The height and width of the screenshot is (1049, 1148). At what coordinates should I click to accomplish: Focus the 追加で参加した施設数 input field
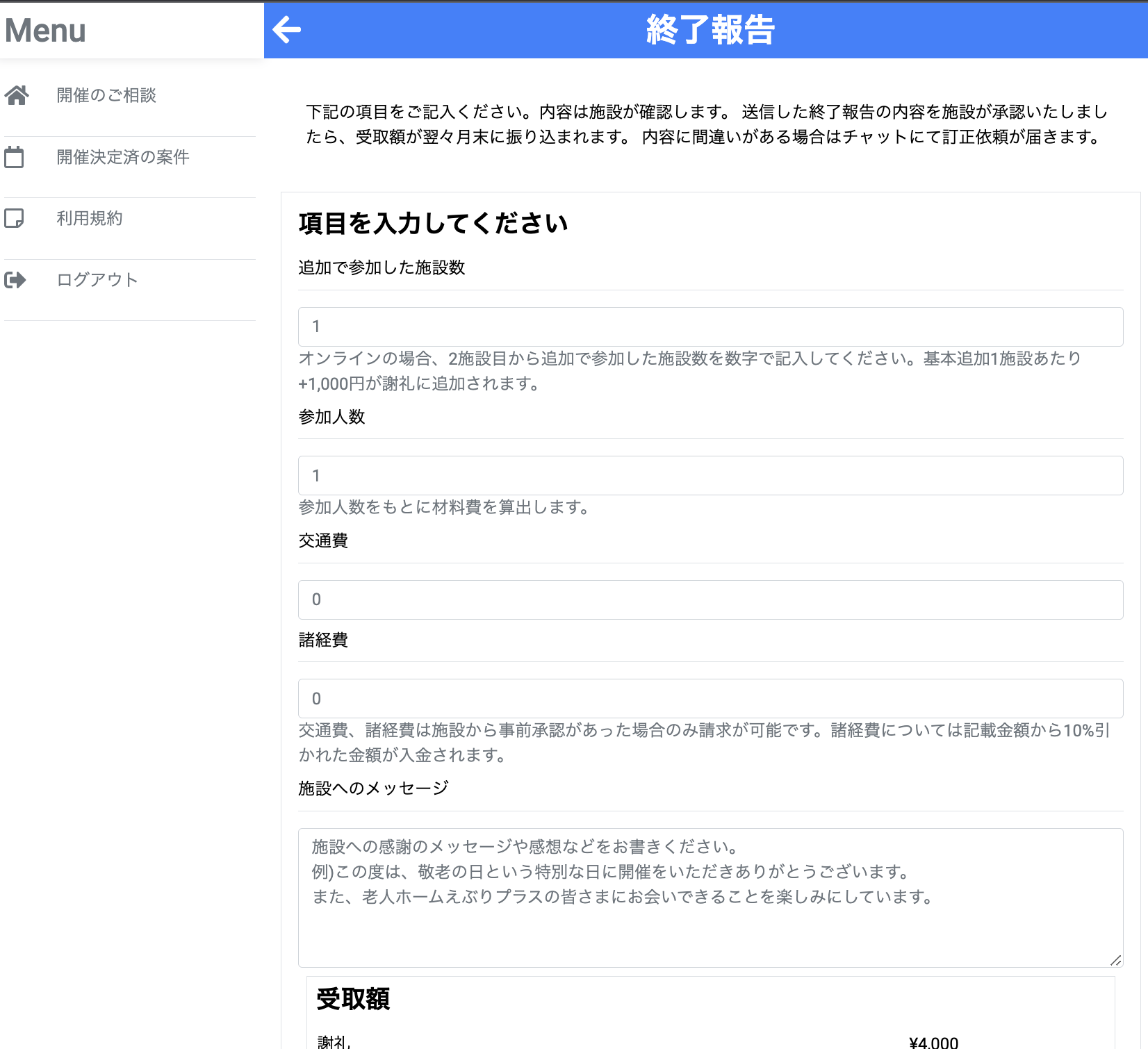pos(710,327)
